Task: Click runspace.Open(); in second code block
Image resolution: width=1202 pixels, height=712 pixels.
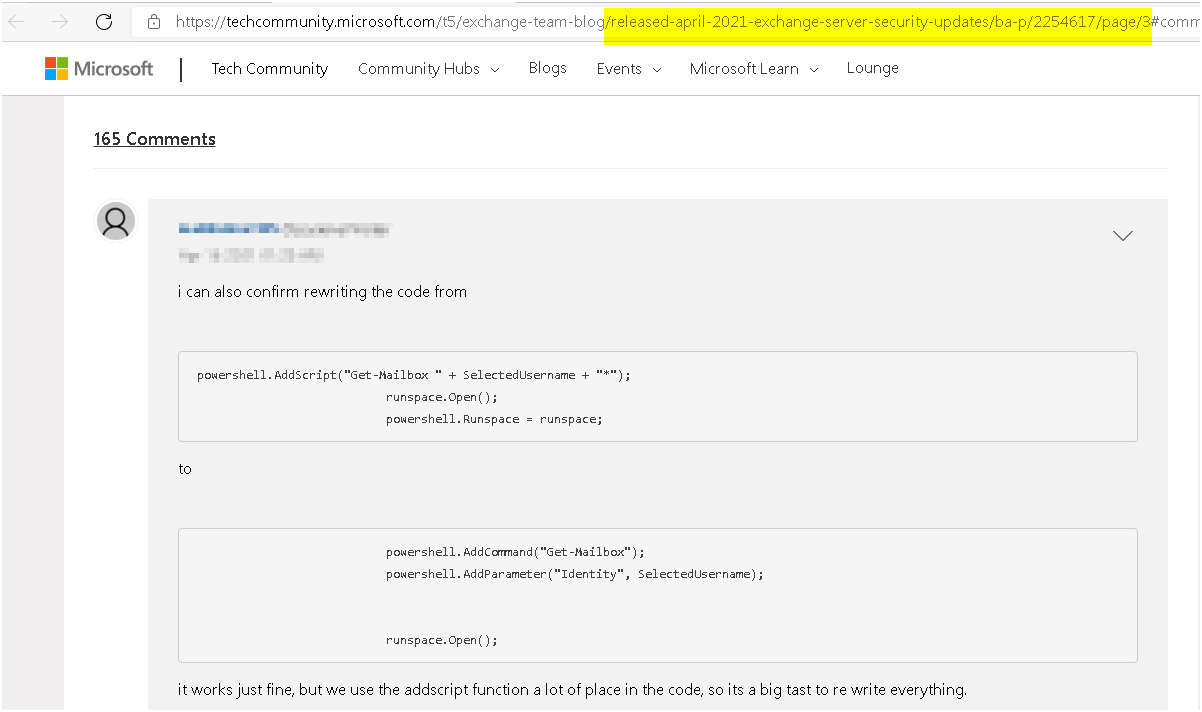Action: coord(441,640)
